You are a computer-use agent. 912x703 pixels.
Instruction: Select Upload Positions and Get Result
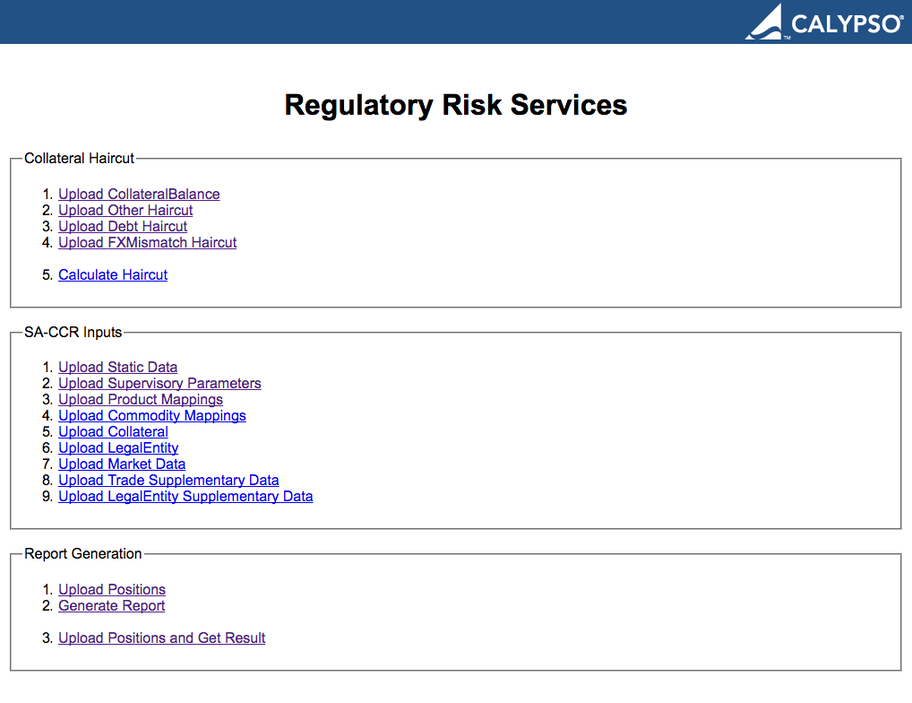(162, 638)
